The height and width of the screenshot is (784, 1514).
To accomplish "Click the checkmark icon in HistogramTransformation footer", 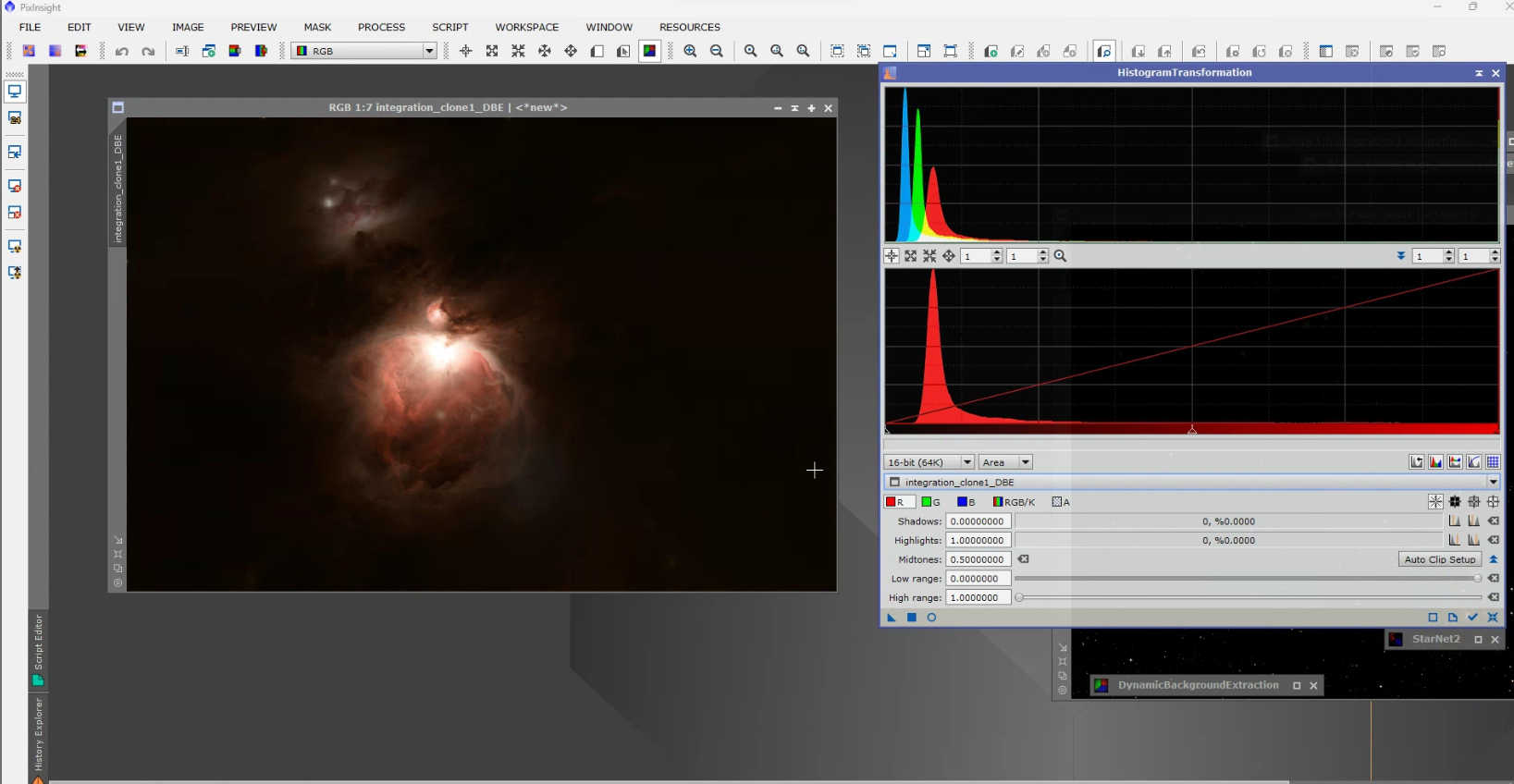I will coord(1472,618).
